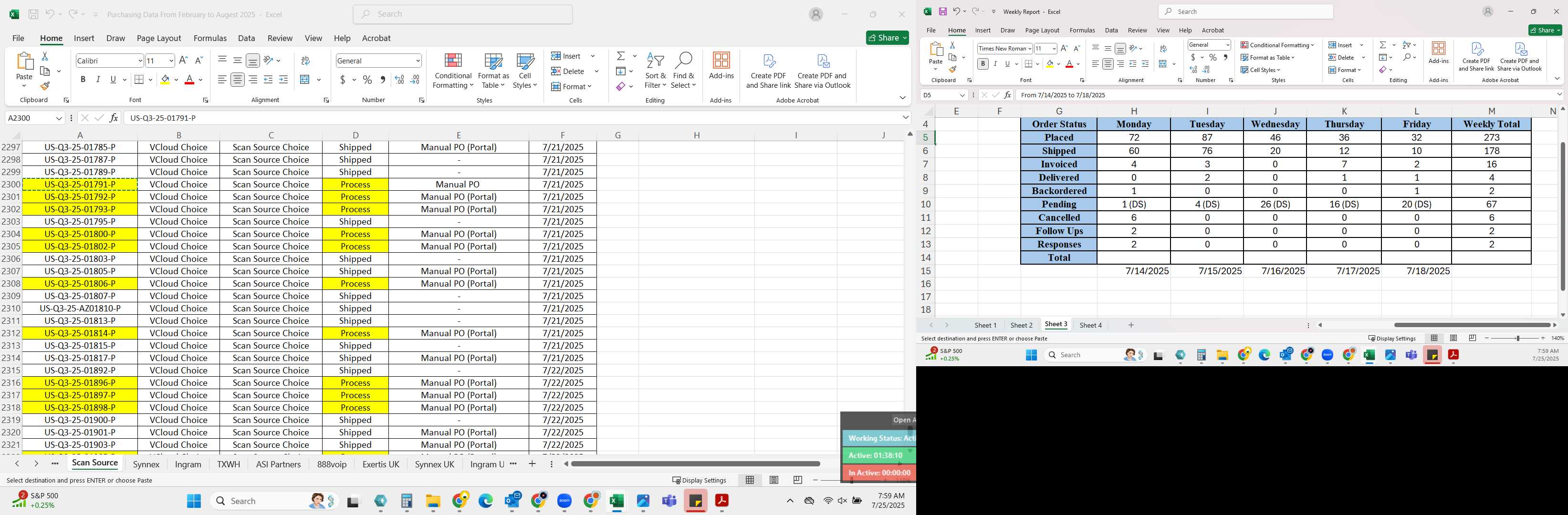Switch to Synnex sheet tab
Screen dimensions: 1568x515
click(x=146, y=464)
